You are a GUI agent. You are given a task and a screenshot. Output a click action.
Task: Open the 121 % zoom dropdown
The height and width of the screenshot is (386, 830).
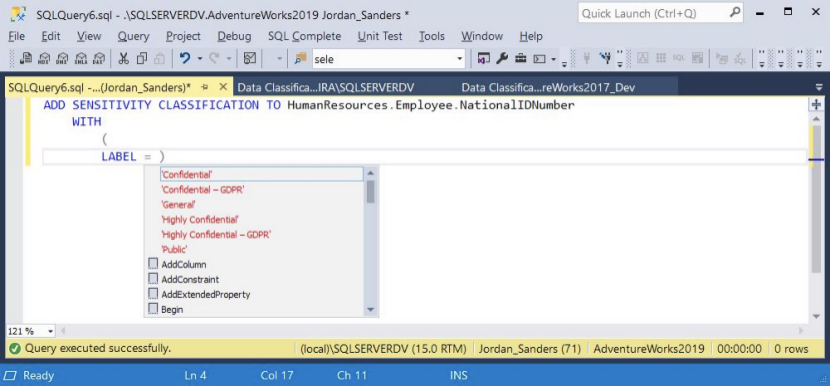click(30, 331)
